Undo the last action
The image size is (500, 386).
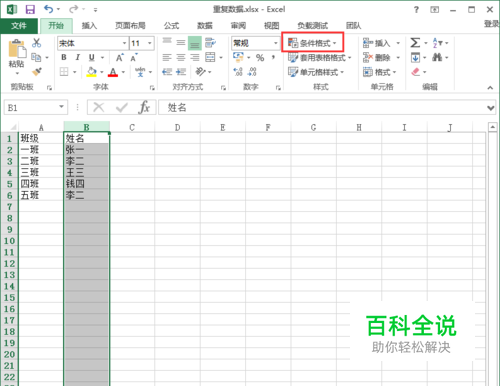[49, 9]
